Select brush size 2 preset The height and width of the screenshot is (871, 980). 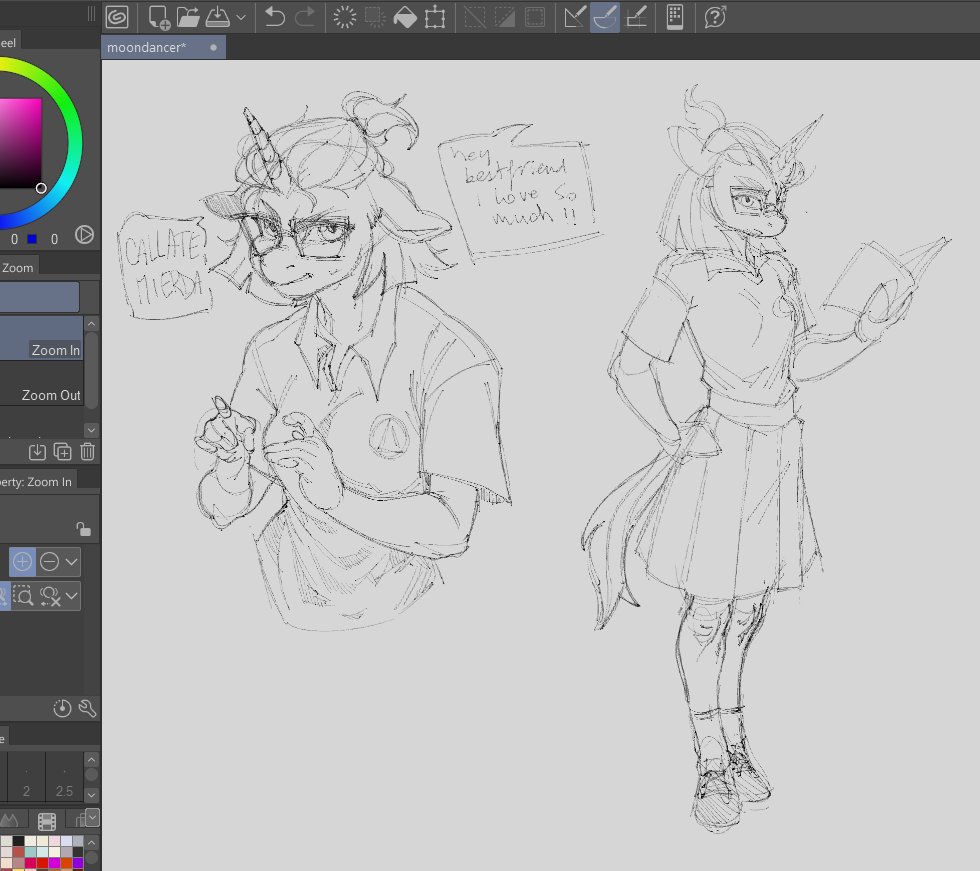(x=26, y=777)
